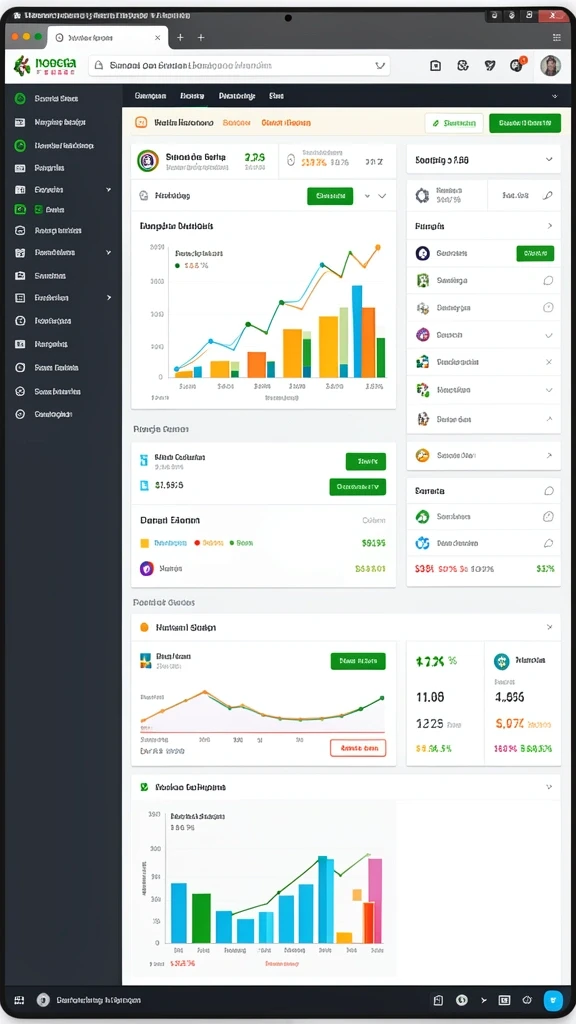Screen dimensions: 576x1024
Task: Open the user profile avatar photo
Action: (551, 65)
